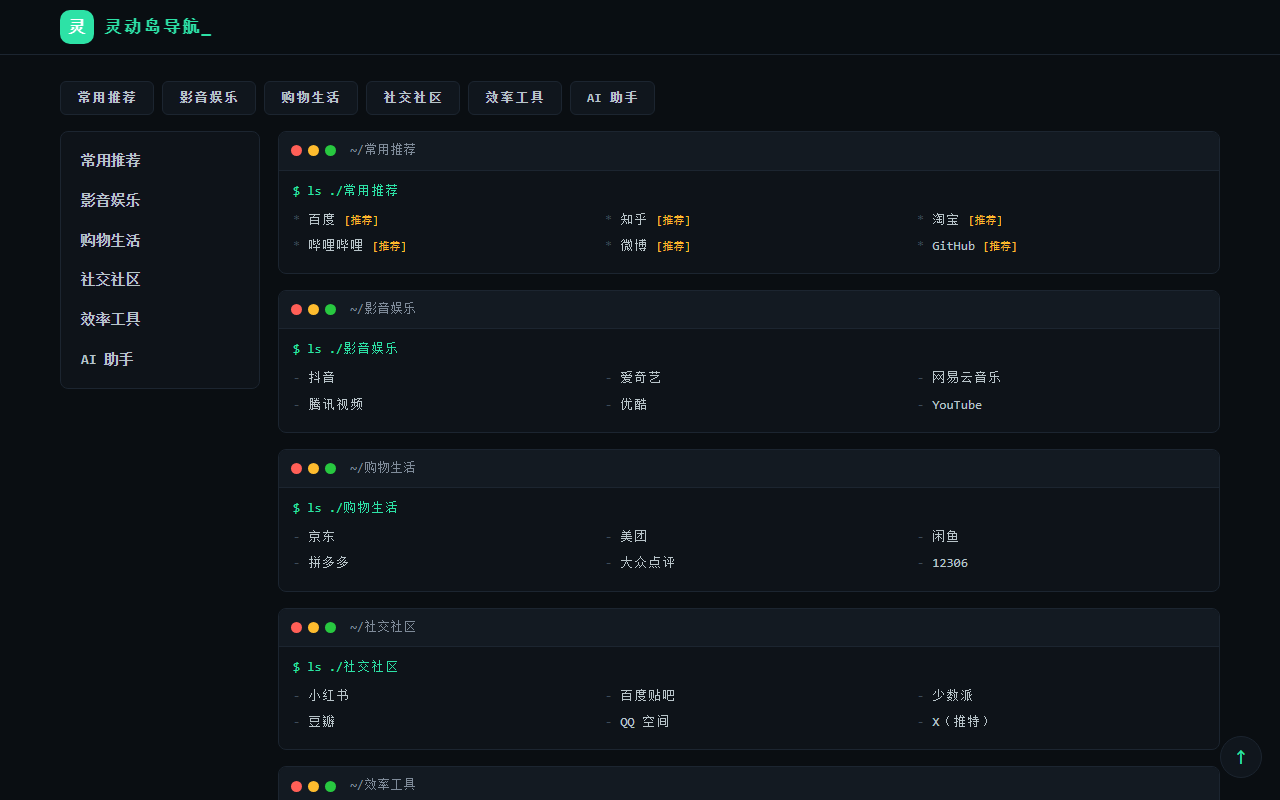The height and width of the screenshot is (800, 1280).
Task: Click the 灵动岛导航 site title
Action: (158, 27)
